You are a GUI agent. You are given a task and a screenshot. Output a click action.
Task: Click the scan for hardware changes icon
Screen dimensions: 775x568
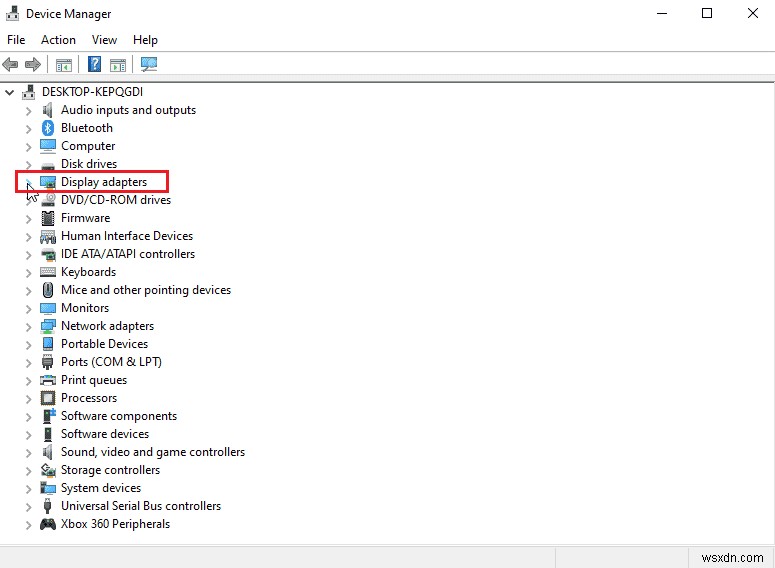pyautogui.click(x=149, y=64)
